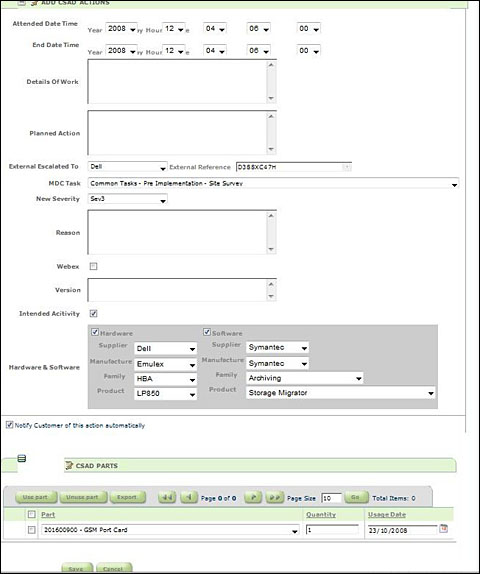
Task: Click the CSAD Parts panel list icon
Action: click(x=22, y=458)
